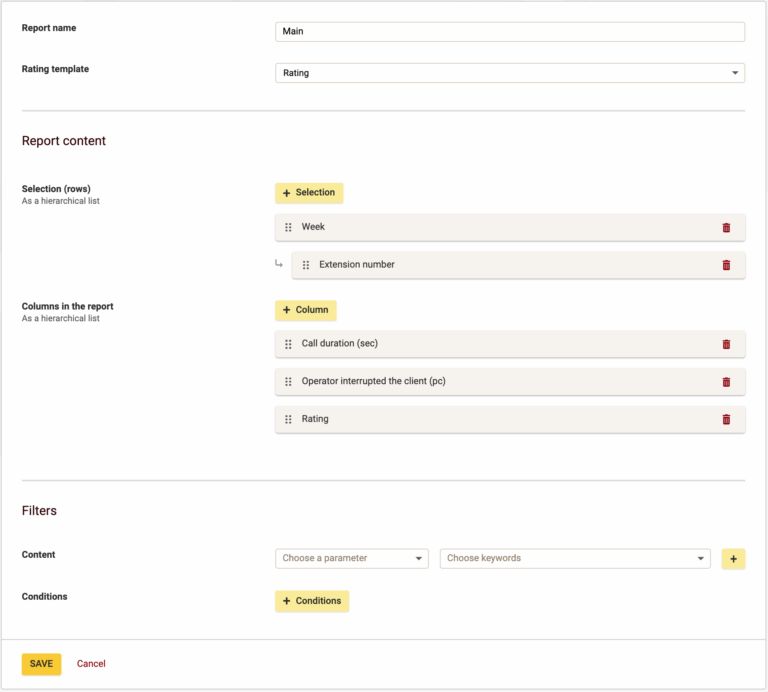Screen dimensions: 768x692
Task: Save the report settings
Action: [41, 664]
